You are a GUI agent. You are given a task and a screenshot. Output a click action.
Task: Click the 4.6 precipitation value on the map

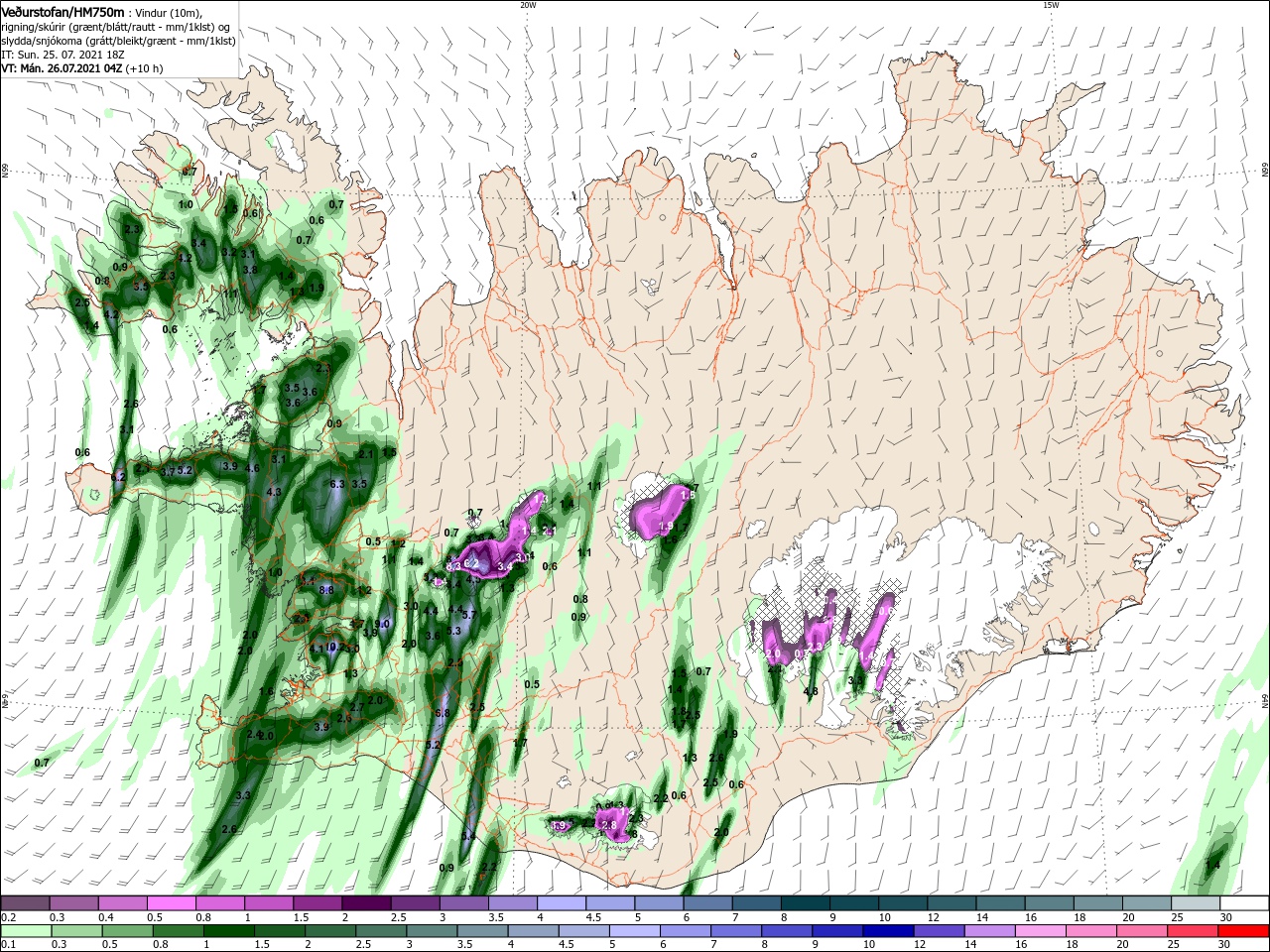coord(252,468)
